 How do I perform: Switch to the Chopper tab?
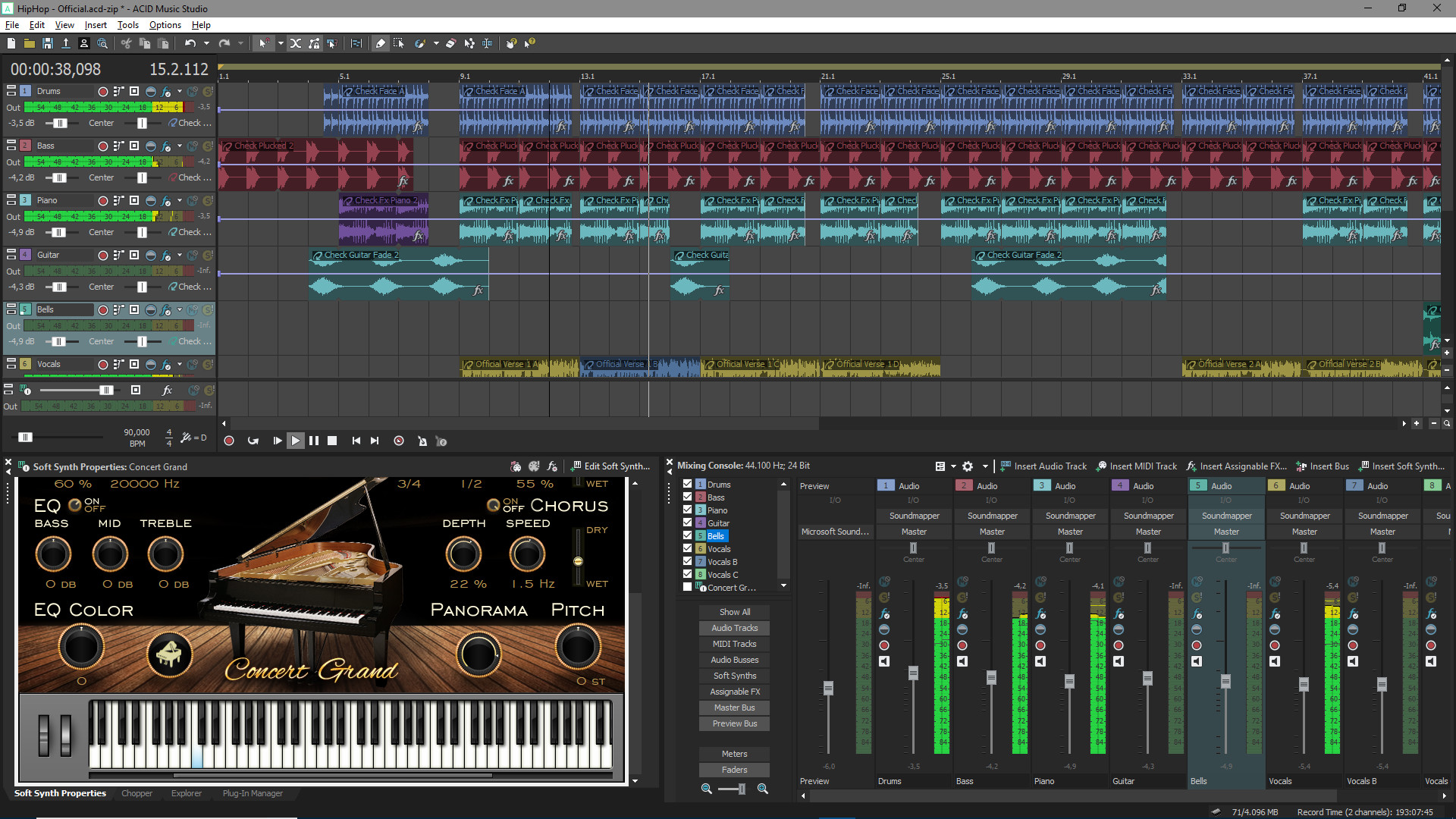[x=136, y=793]
